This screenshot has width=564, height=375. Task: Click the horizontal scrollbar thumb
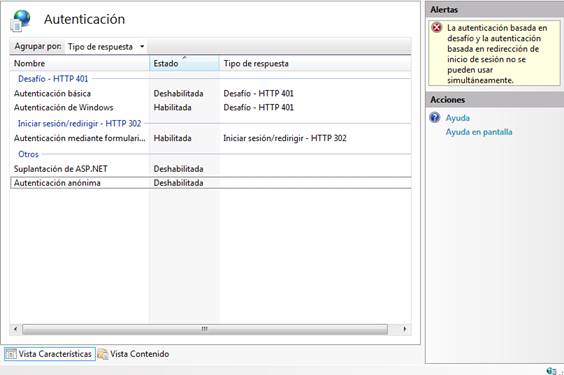[x=205, y=329]
